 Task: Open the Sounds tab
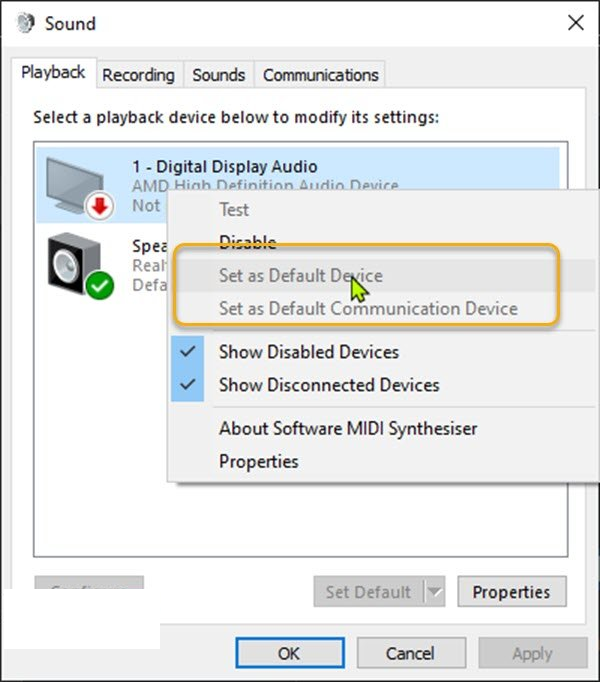coord(218,75)
